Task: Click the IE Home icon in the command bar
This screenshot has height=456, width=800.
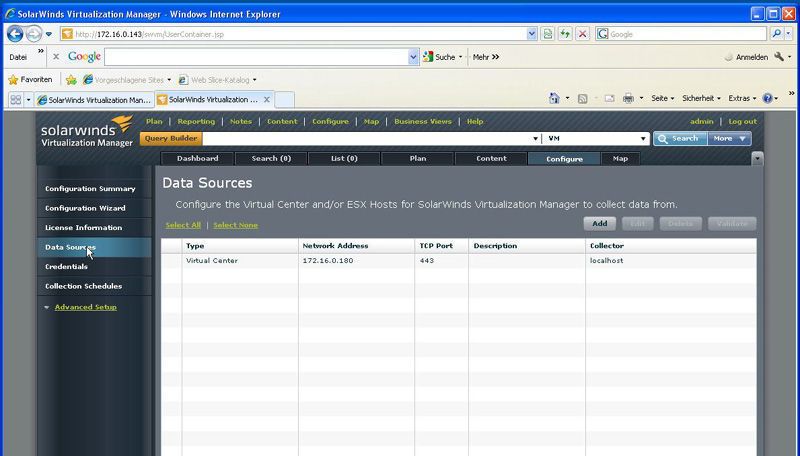Action: tap(554, 98)
